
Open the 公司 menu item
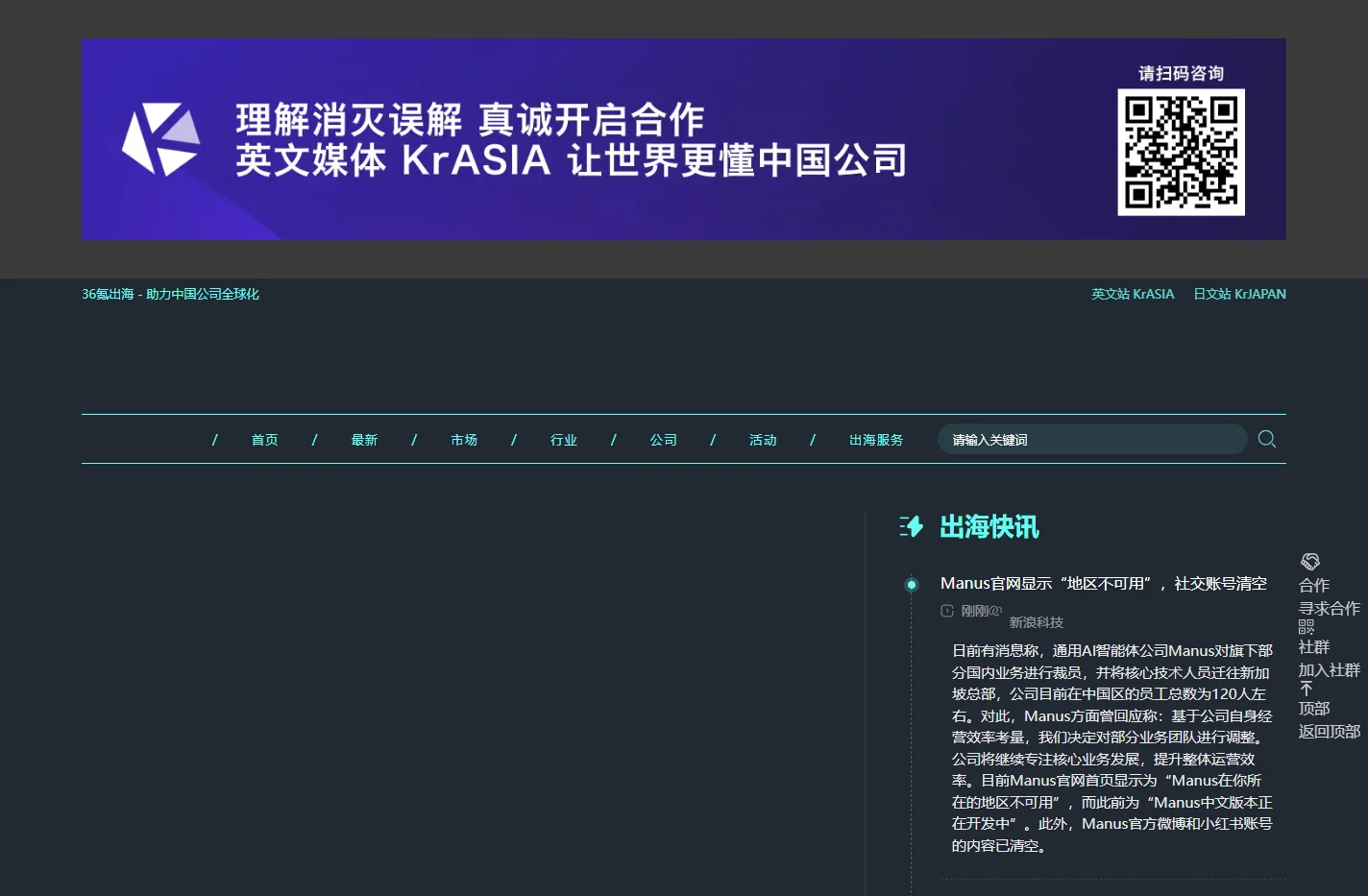pos(663,440)
